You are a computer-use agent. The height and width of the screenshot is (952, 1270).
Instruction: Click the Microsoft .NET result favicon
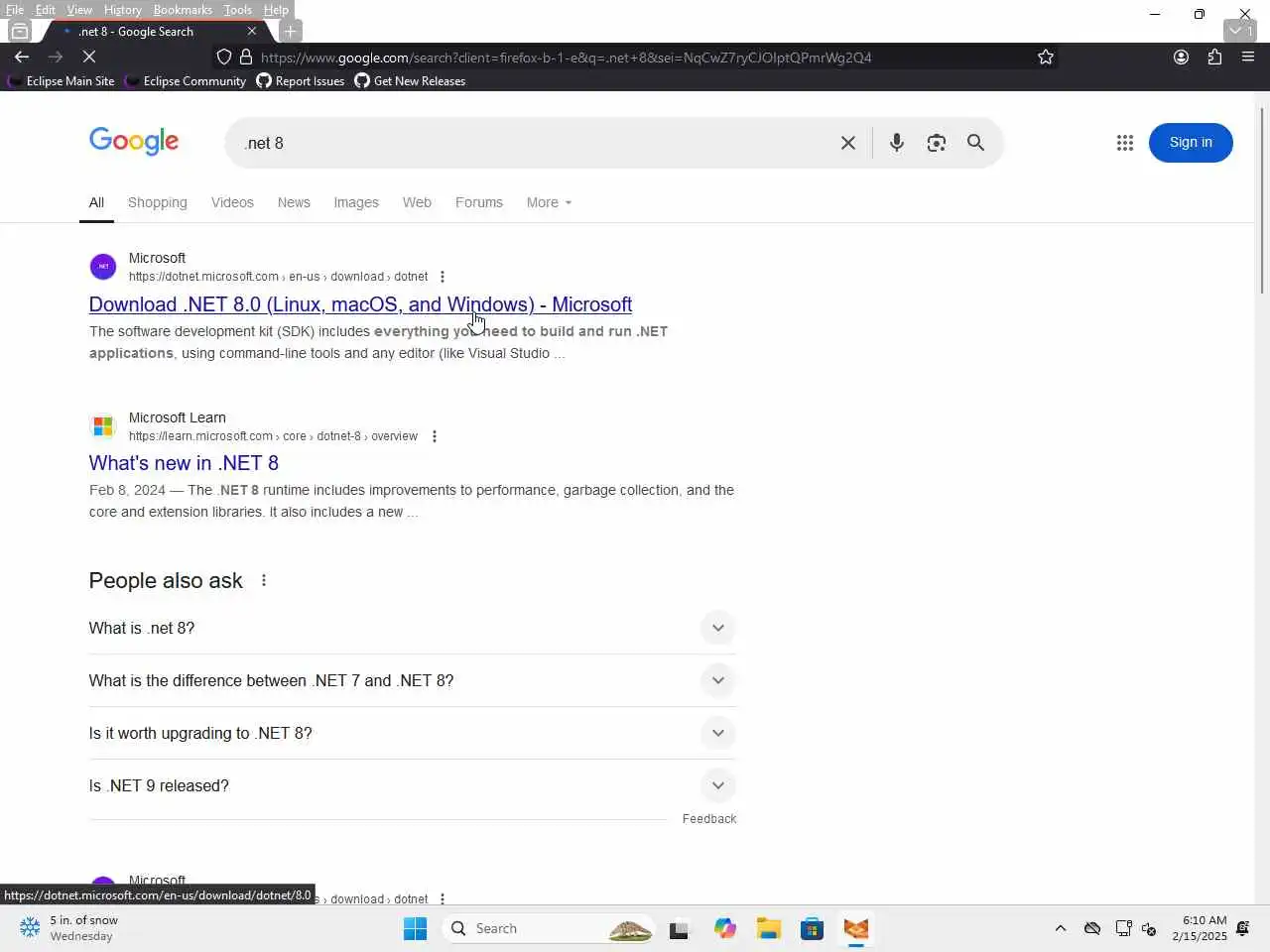pos(103,267)
